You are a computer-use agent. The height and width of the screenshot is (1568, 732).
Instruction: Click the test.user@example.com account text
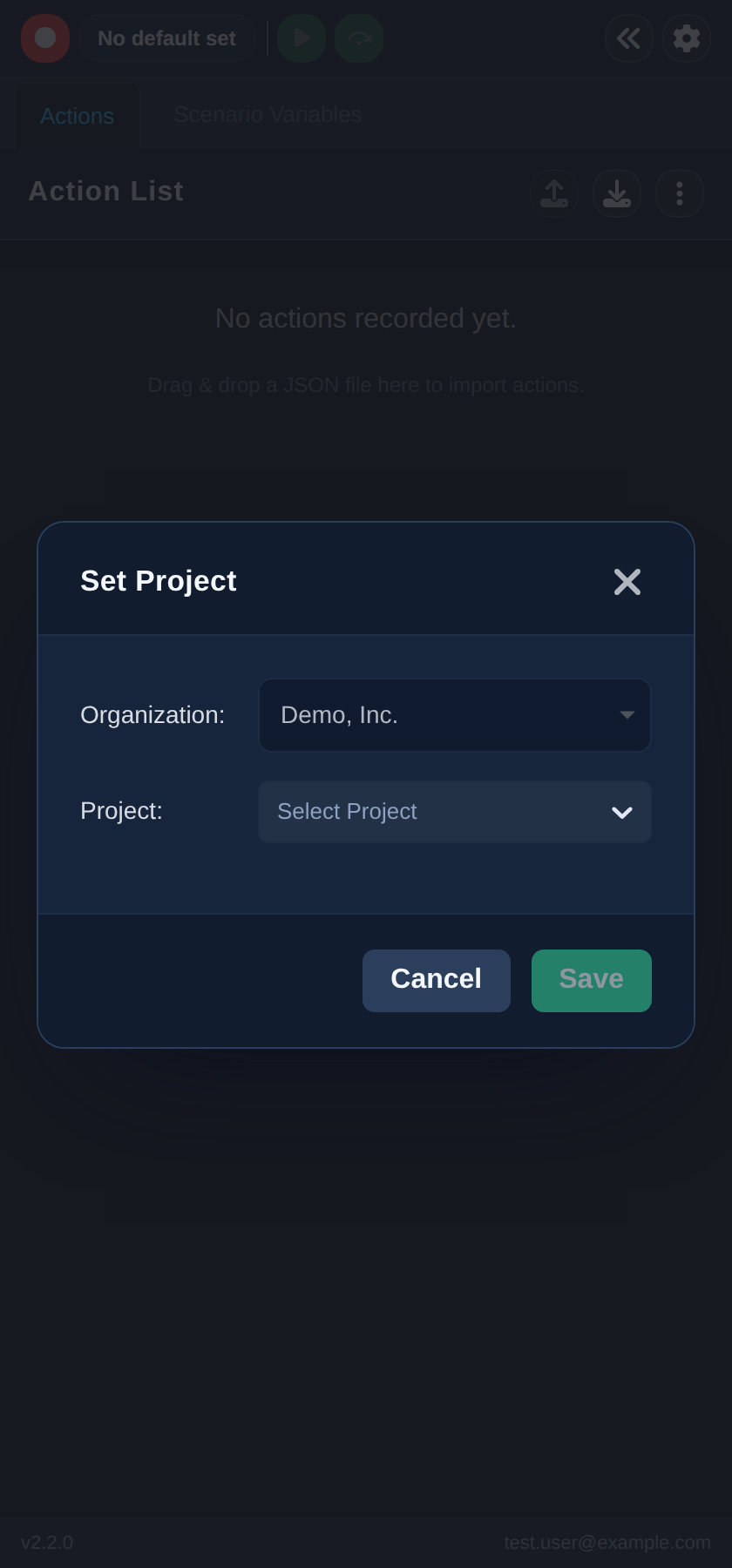click(607, 1543)
